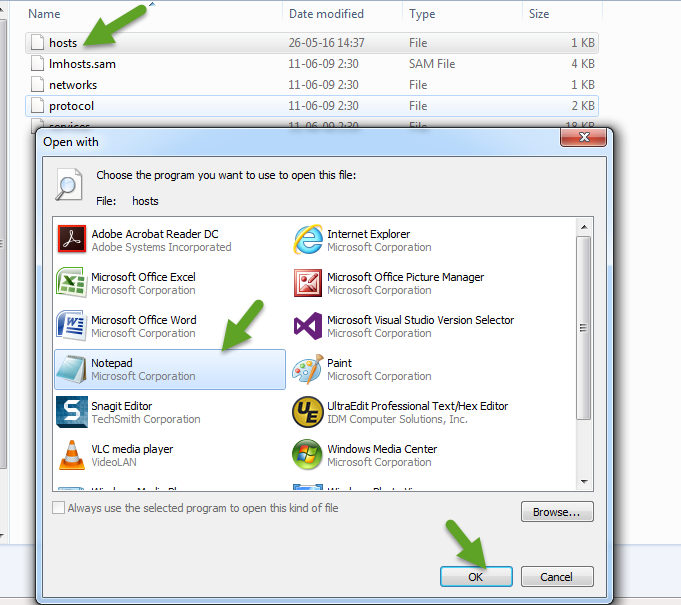The width and height of the screenshot is (681, 605).
Task: Click the program list scrollbar thumb
Action: click(x=584, y=328)
